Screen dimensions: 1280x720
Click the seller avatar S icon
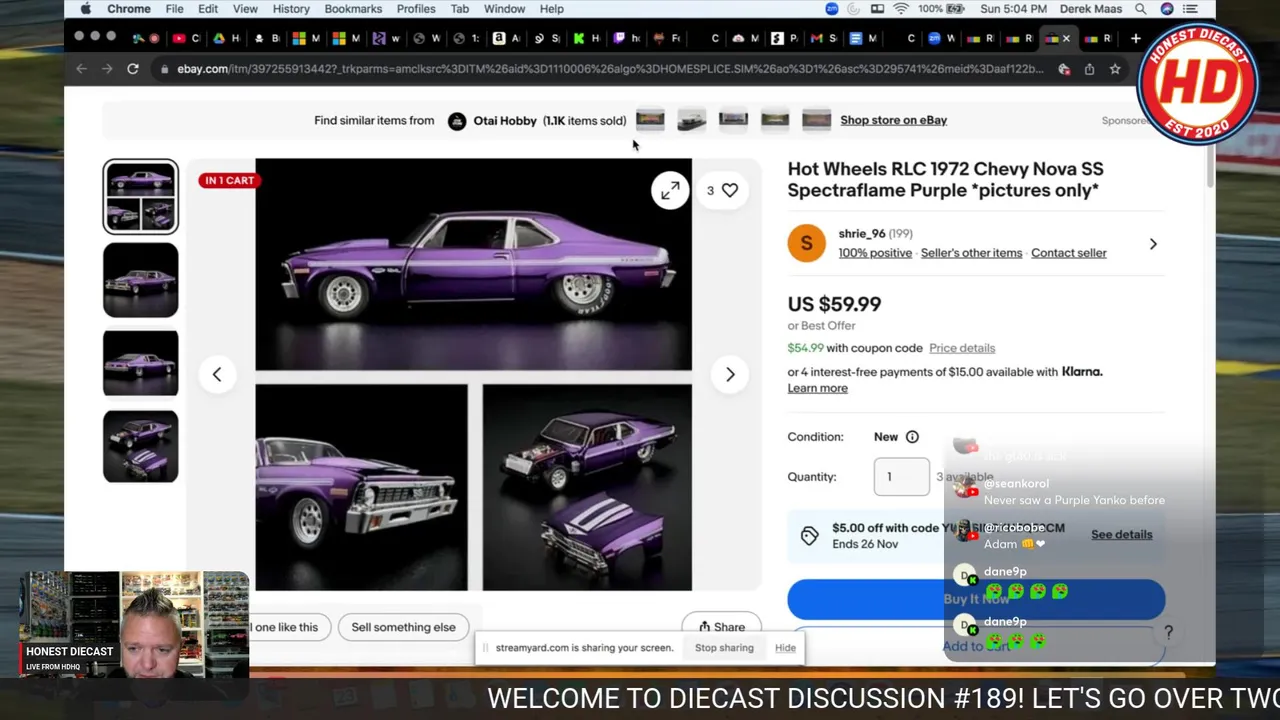coord(806,243)
